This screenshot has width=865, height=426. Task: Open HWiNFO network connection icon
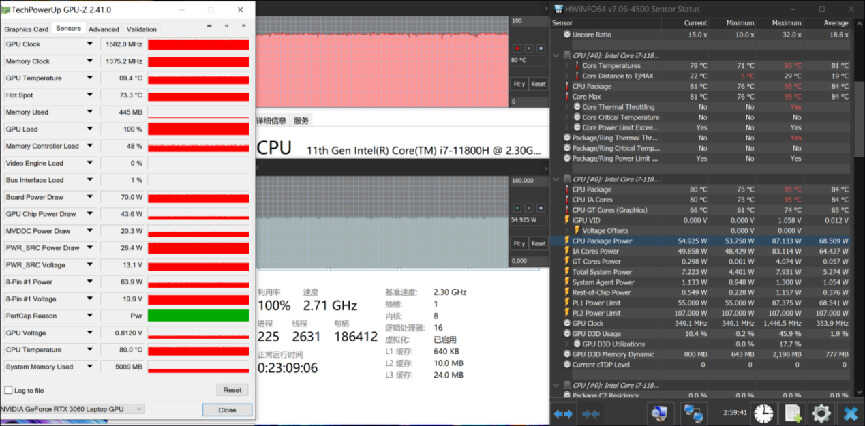[691, 413]
